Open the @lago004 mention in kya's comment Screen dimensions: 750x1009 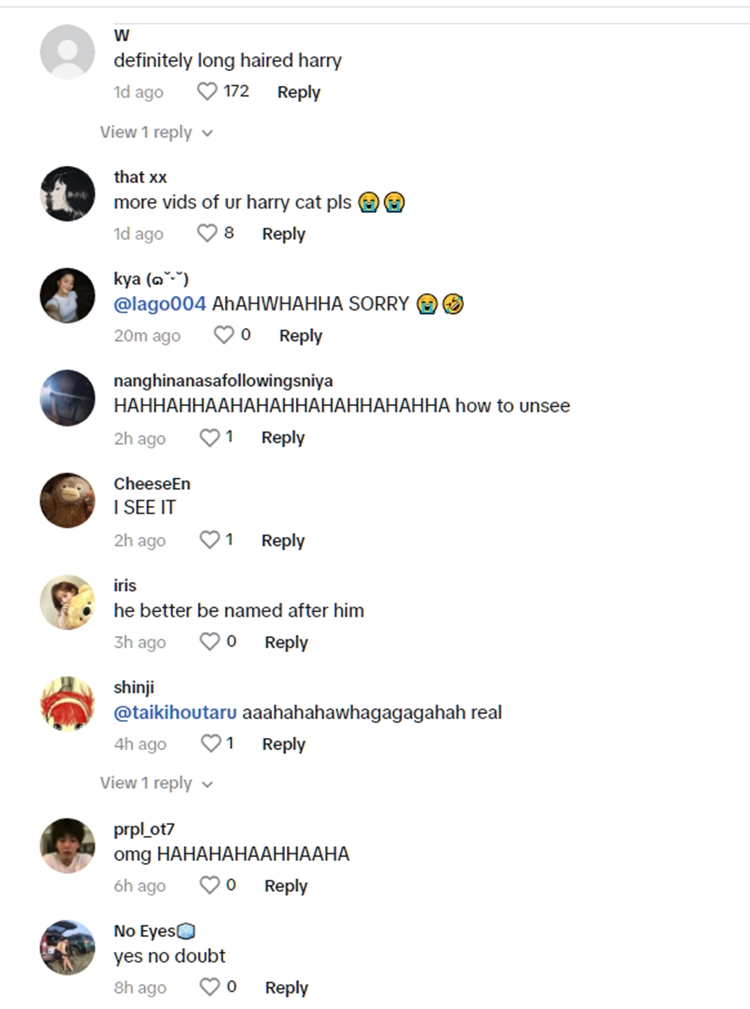pos(160,304)
